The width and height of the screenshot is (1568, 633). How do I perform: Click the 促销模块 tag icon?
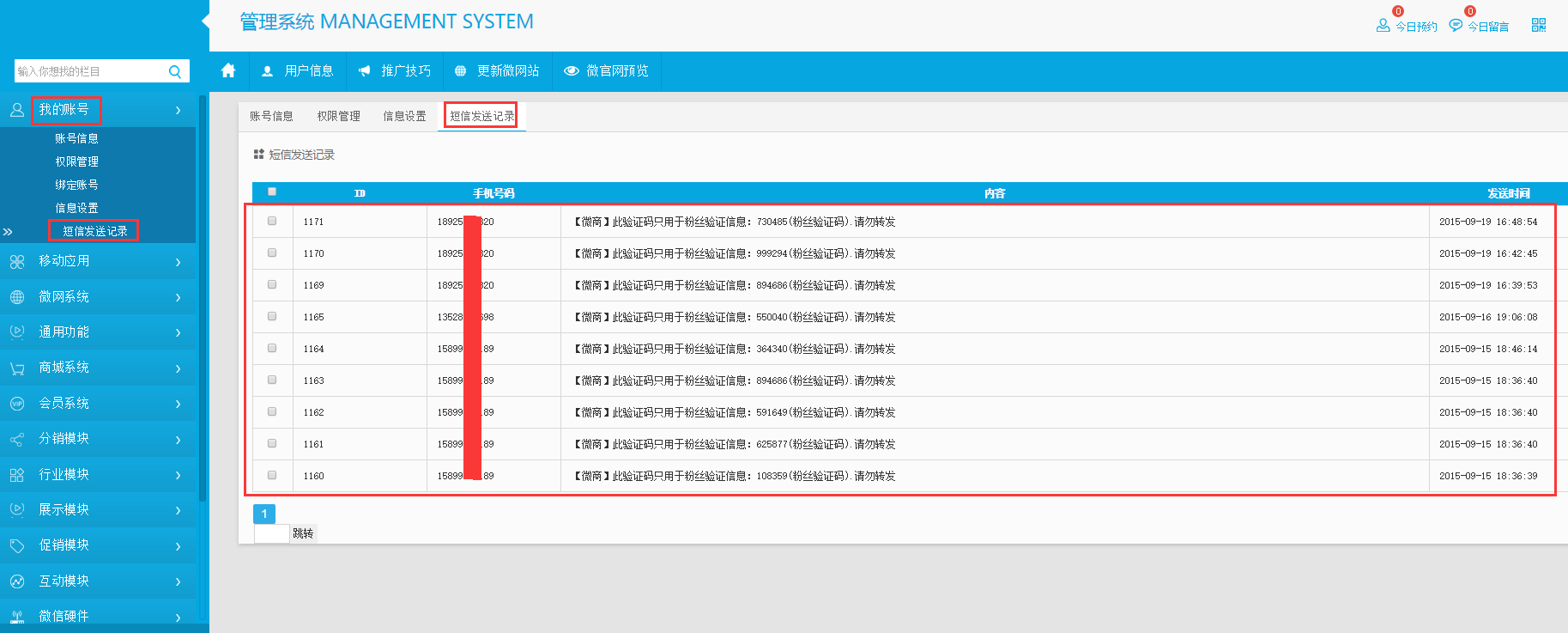click(17, 546)
